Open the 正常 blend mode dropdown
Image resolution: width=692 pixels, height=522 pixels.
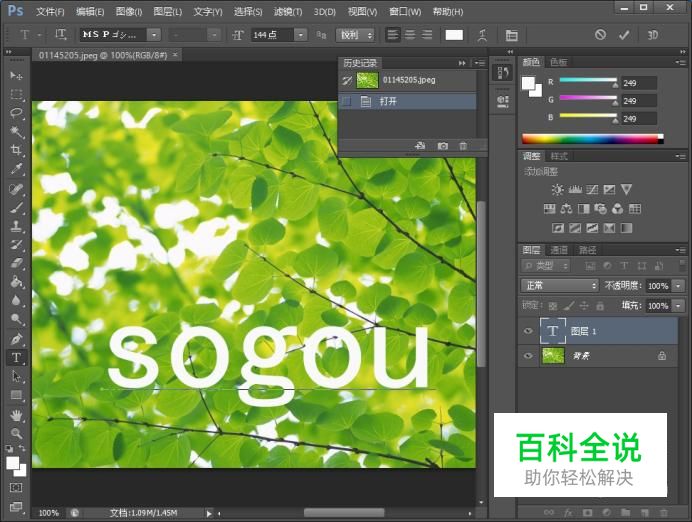pos(560,285)
